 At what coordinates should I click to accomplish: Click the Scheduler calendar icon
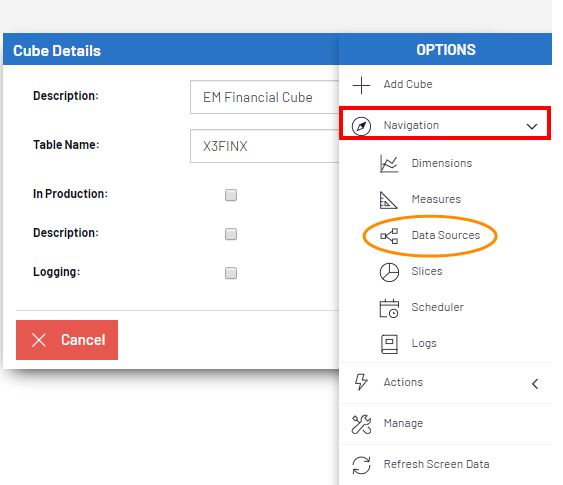tap(389, 308)
